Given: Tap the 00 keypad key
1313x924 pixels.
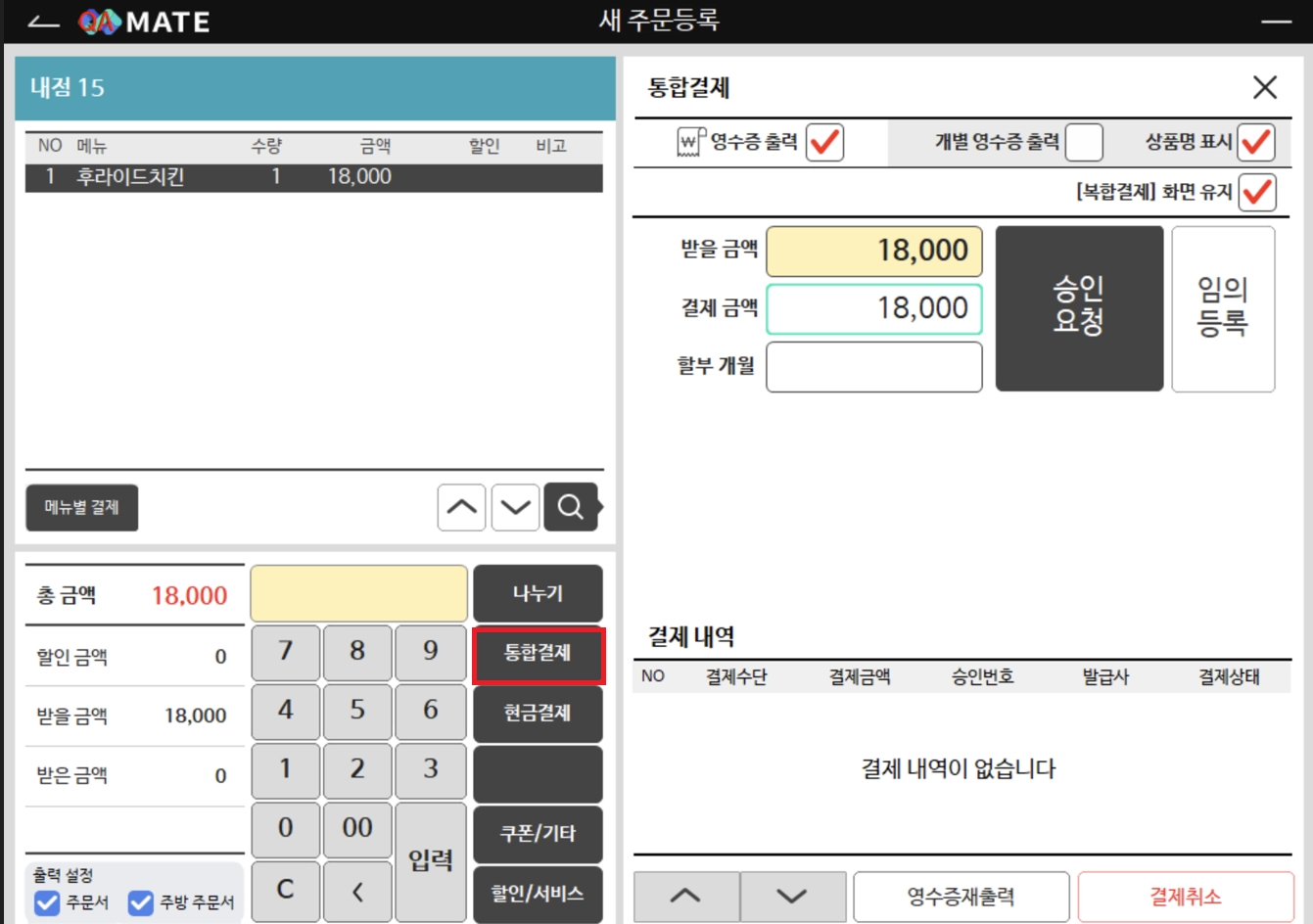Looking at the screenshot, I should click(x=357, y=830).
